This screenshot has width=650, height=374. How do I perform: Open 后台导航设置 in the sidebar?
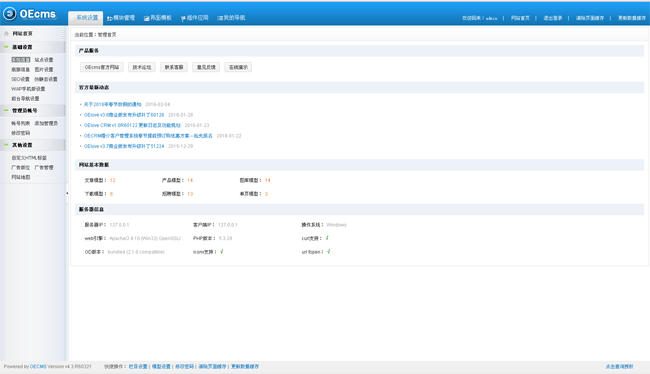tap(25, 99)
